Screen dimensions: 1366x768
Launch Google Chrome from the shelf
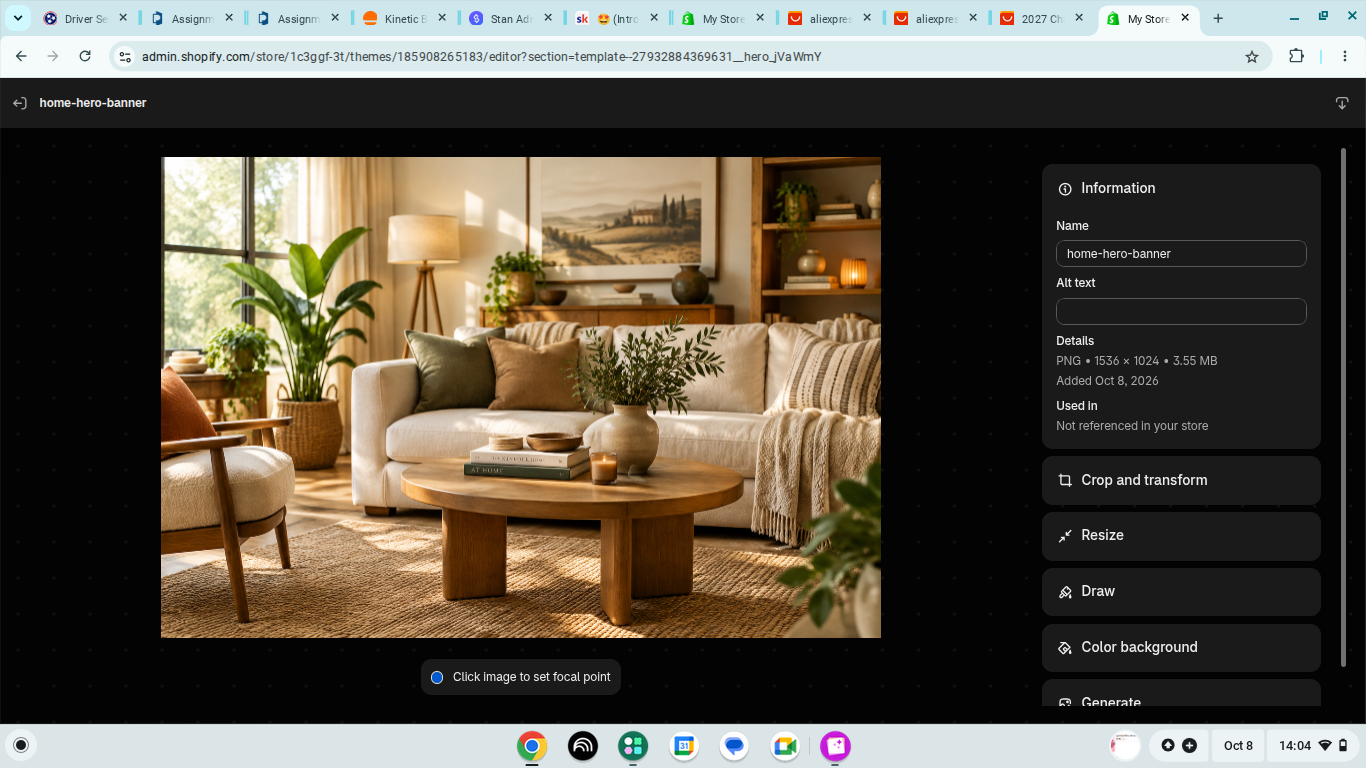tap(532, 746)
